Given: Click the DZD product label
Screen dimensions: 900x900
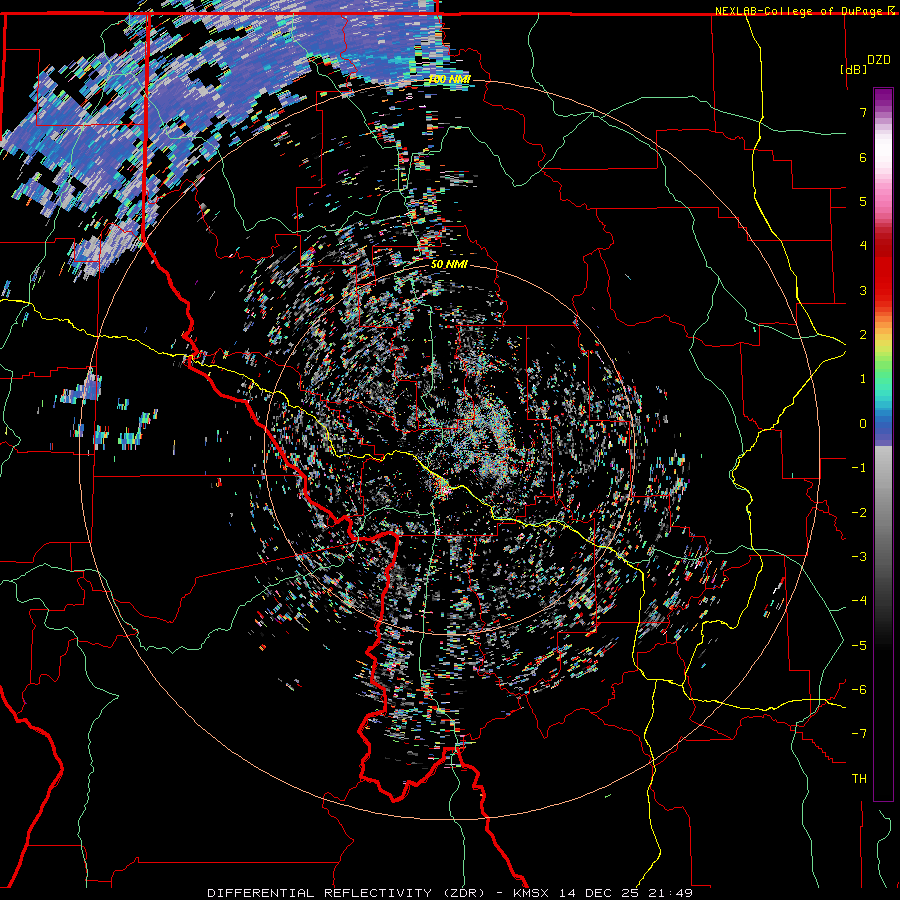Looking at the screenshot, I should 879,60.
